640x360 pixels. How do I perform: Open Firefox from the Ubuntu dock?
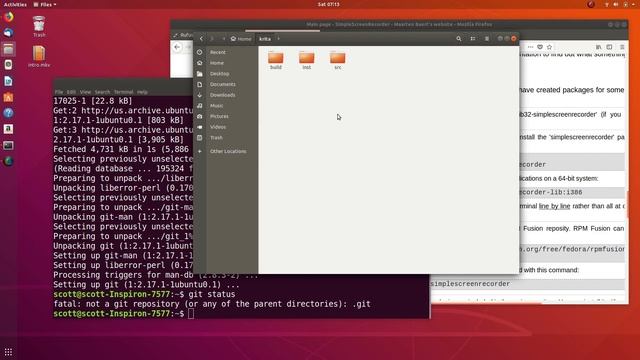(8, 17)
